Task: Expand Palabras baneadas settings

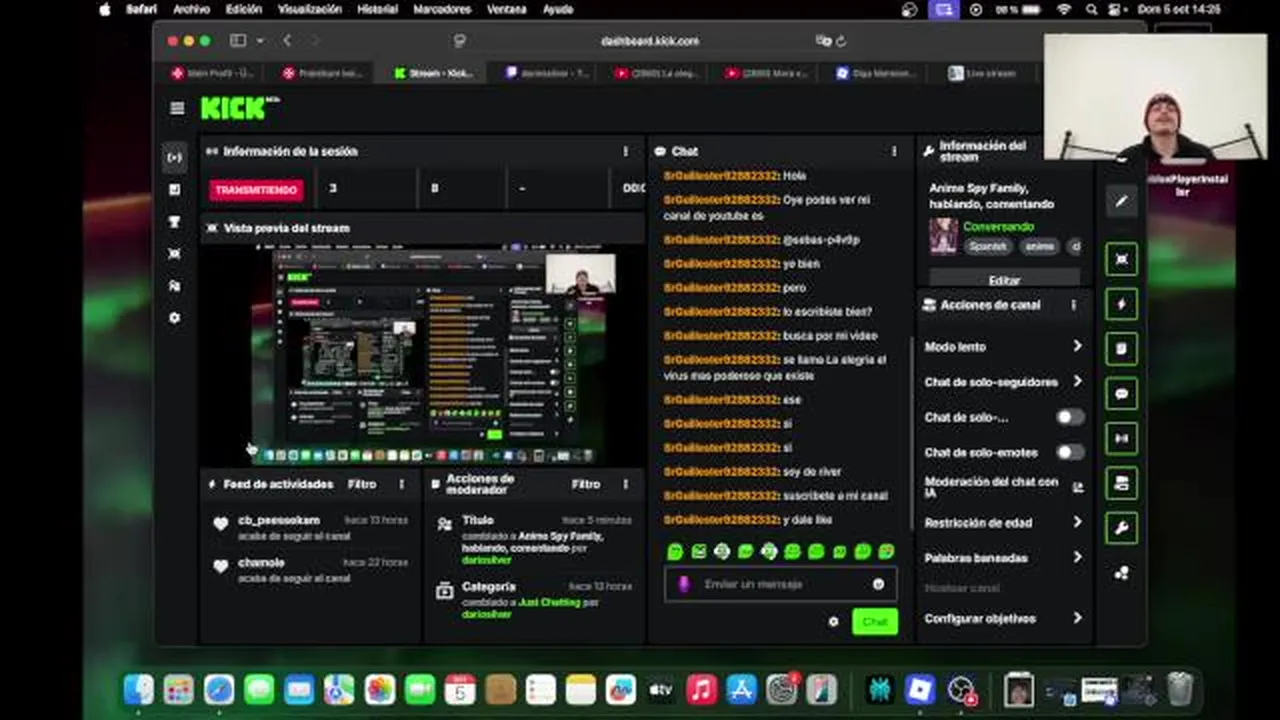Action: 1003,557
